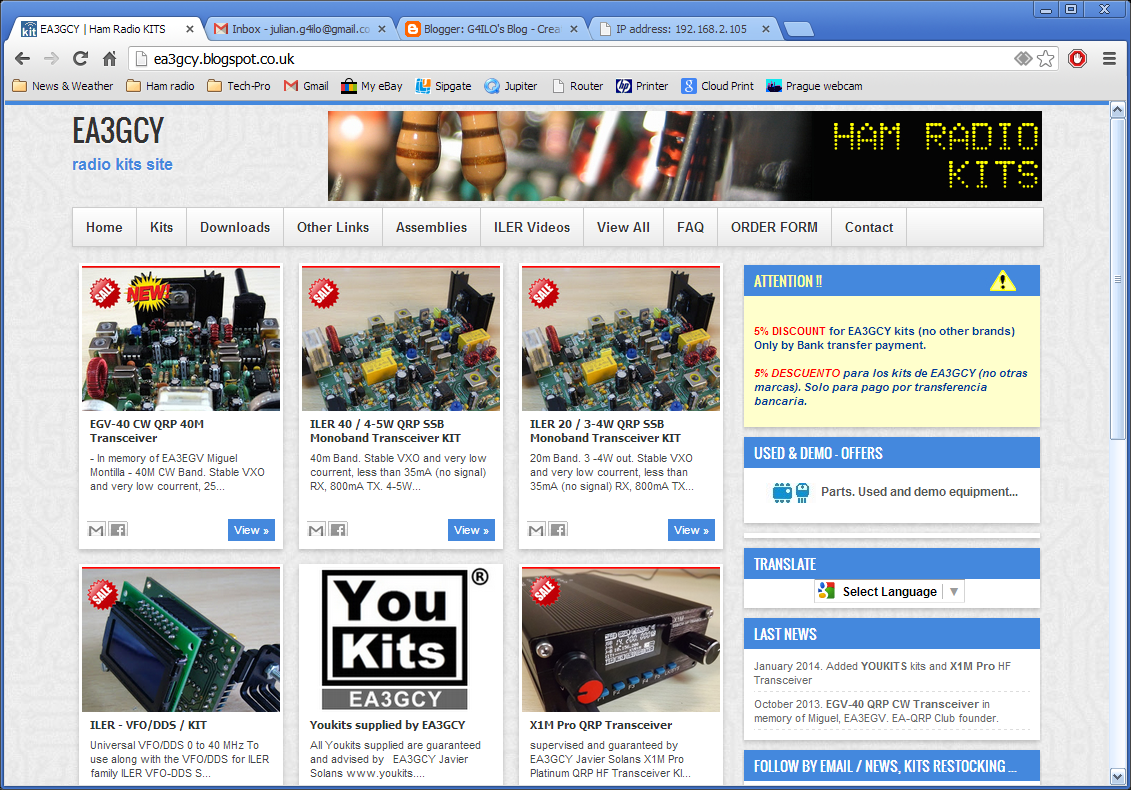Open the Gmail bookmark
Viewport: 1131px width, 790px height.
[306, 86]
